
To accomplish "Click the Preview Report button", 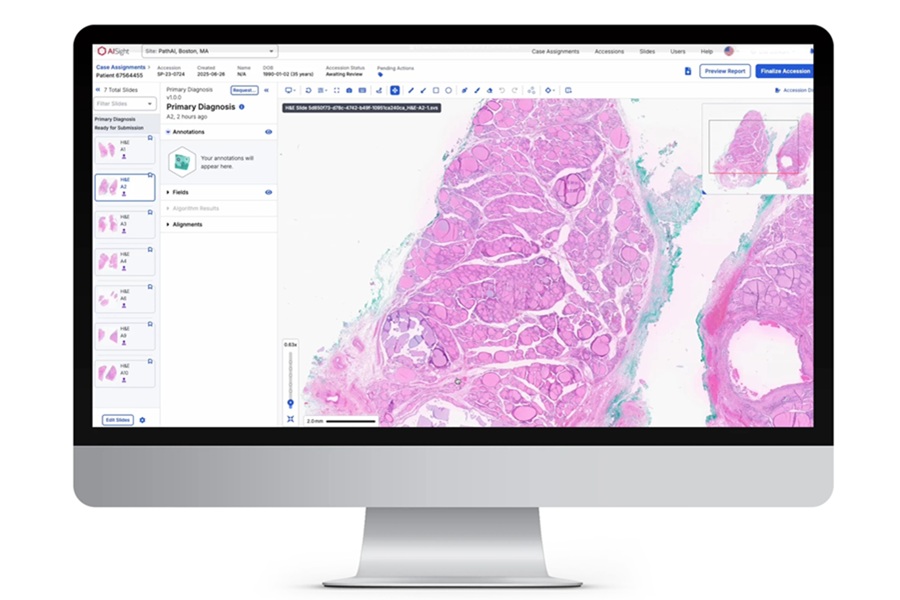I will [x=725, y=71].
